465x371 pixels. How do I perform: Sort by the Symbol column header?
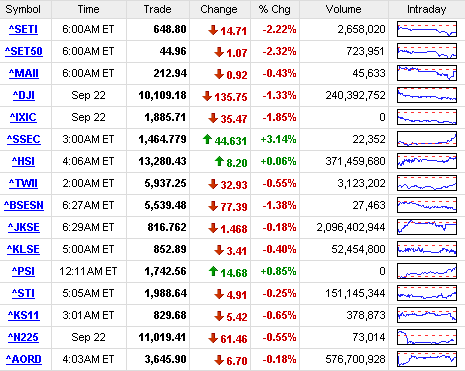(x=23, y=9)
